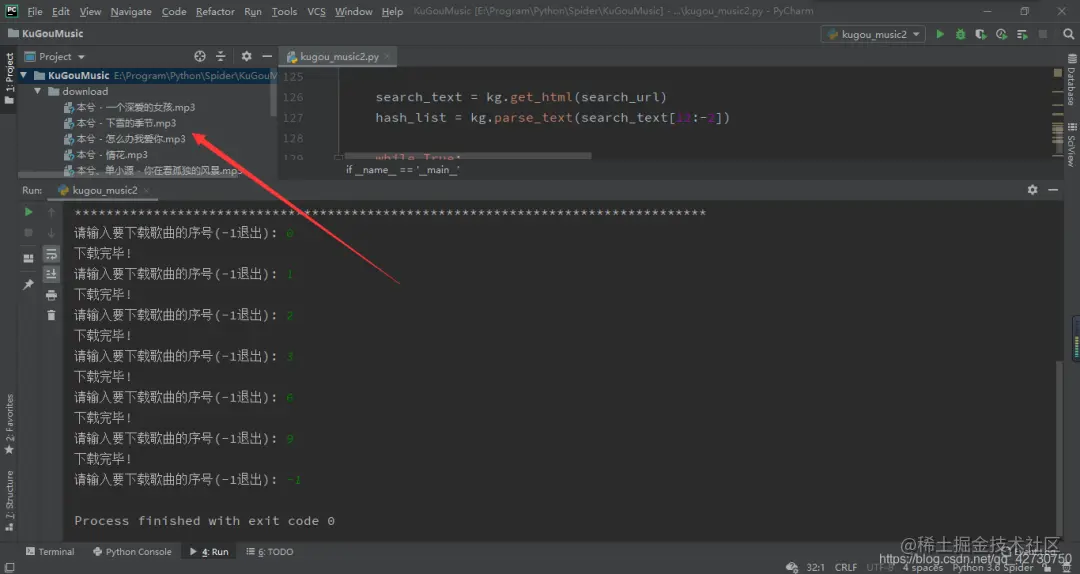Toggle the Z: Structure side tool button
The height and width of the screenshot is (574, 1080).
coord(9,500)
